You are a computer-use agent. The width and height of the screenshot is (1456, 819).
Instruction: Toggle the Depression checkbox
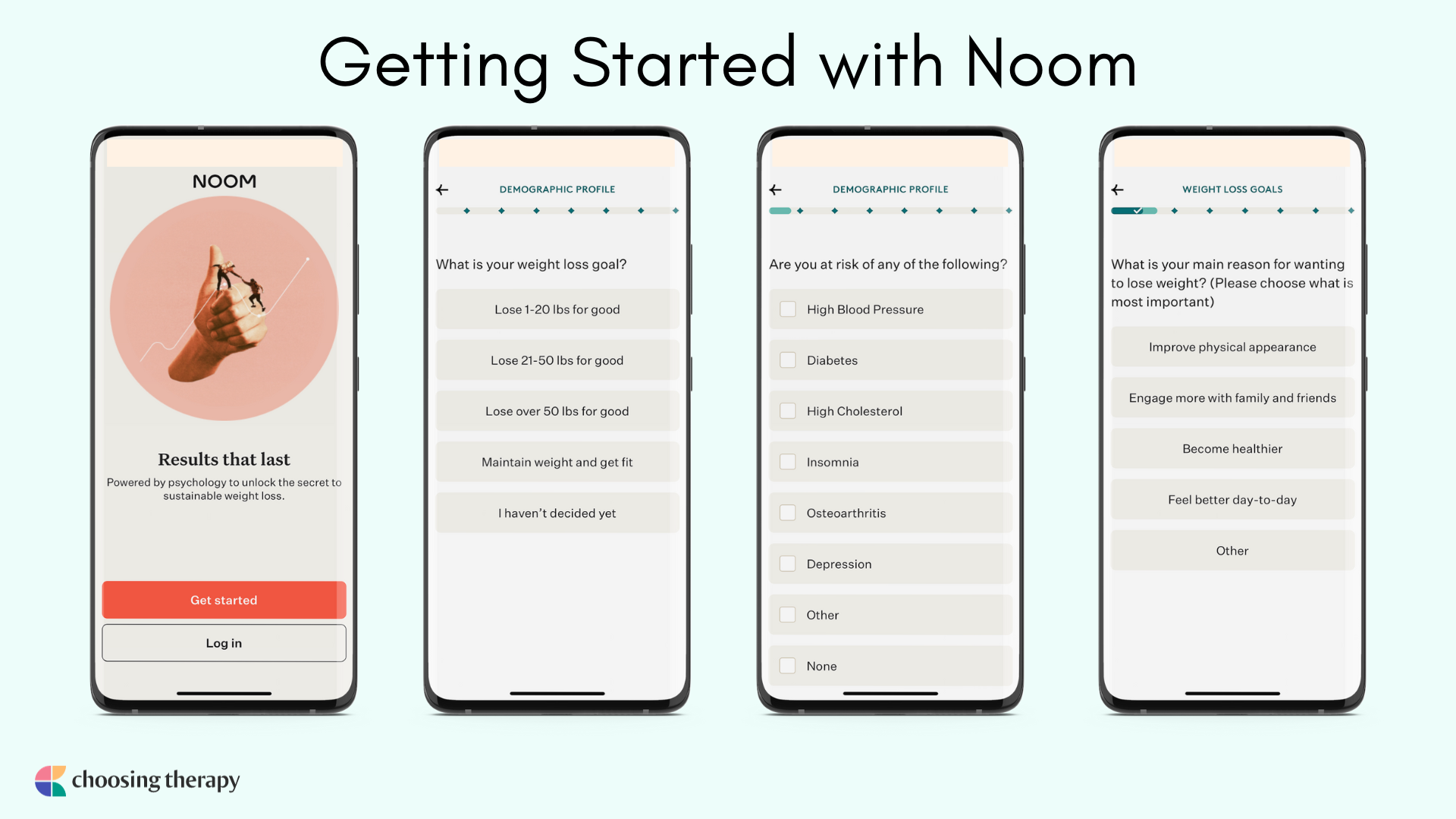(789, 563)
